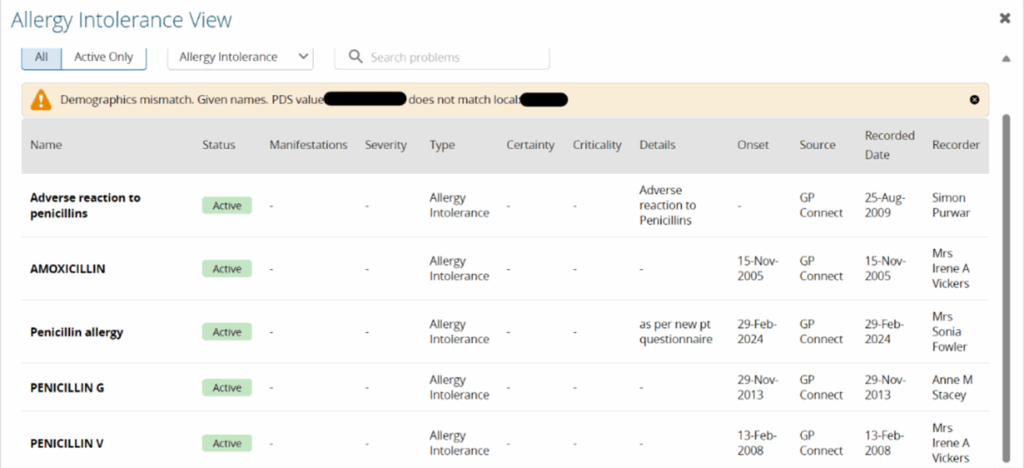Click the recorded date 29-Feb-2024
Screen dimensions: 1024x468
point(885,332)
